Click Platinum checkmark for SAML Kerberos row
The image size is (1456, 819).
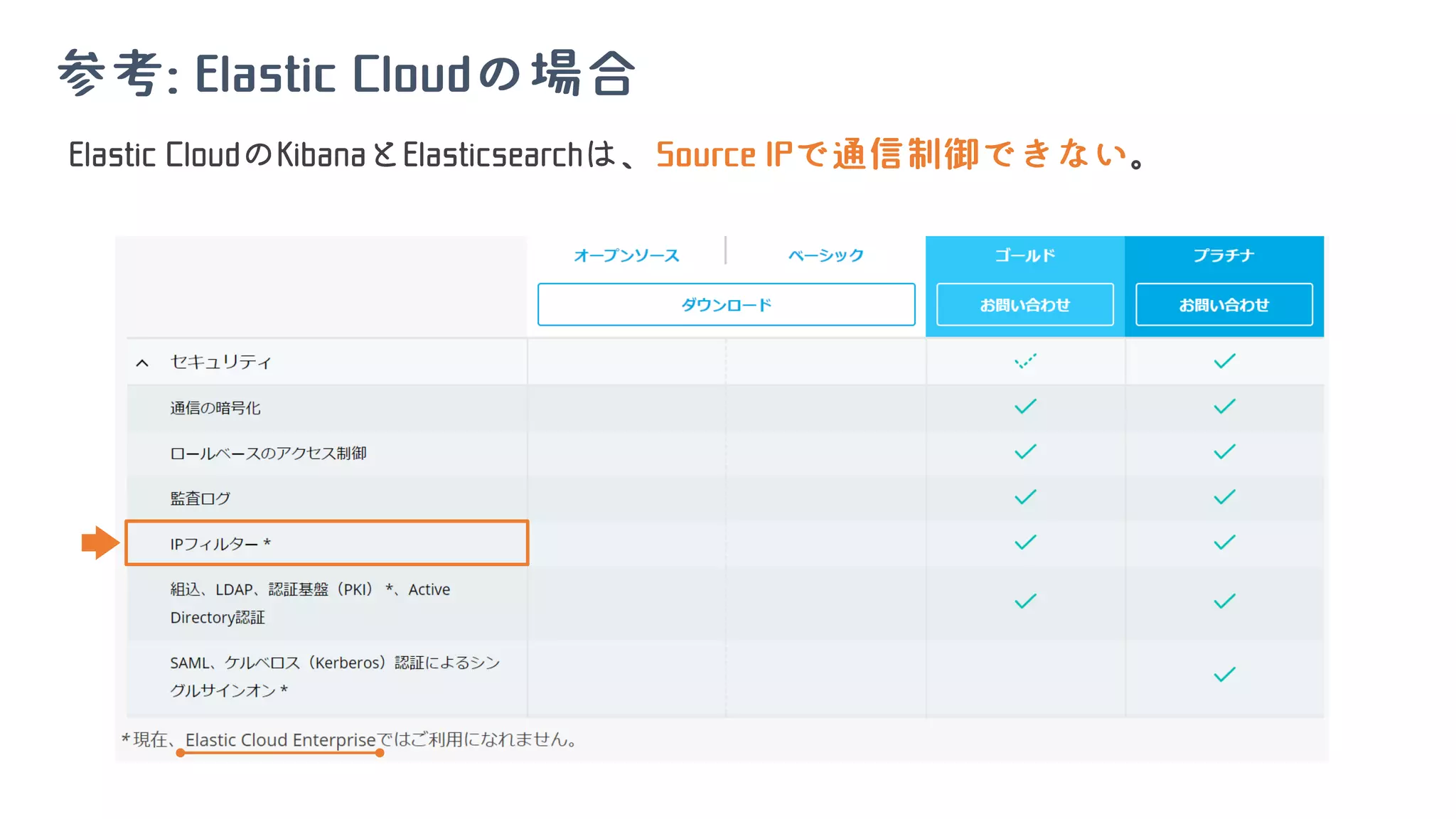tap(1224, 675)
